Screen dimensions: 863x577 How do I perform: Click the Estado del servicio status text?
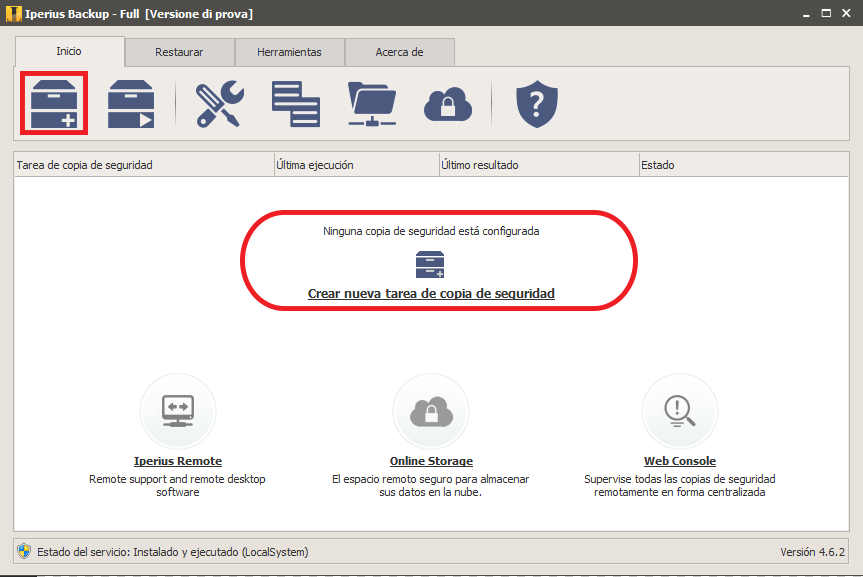pyautogui.click(x=173, y=552)
